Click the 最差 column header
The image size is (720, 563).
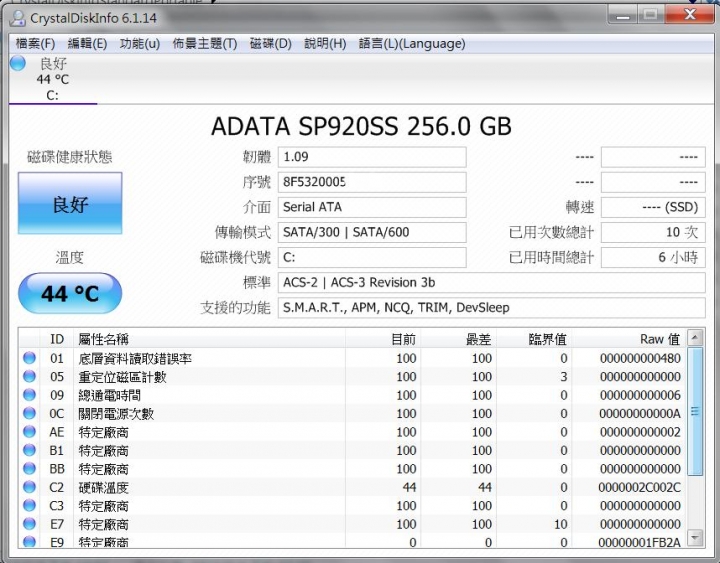click(x=458, y=339)
